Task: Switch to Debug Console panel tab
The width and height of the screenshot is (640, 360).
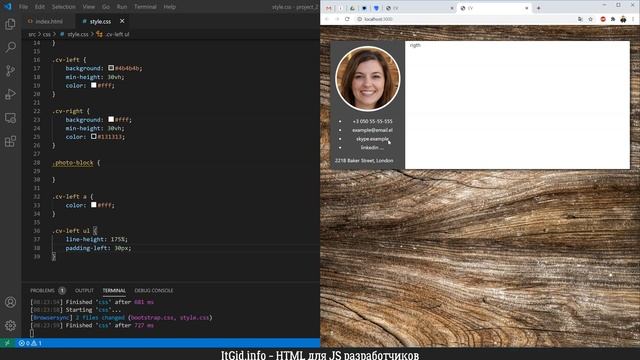Action: [x=153, y=290]
